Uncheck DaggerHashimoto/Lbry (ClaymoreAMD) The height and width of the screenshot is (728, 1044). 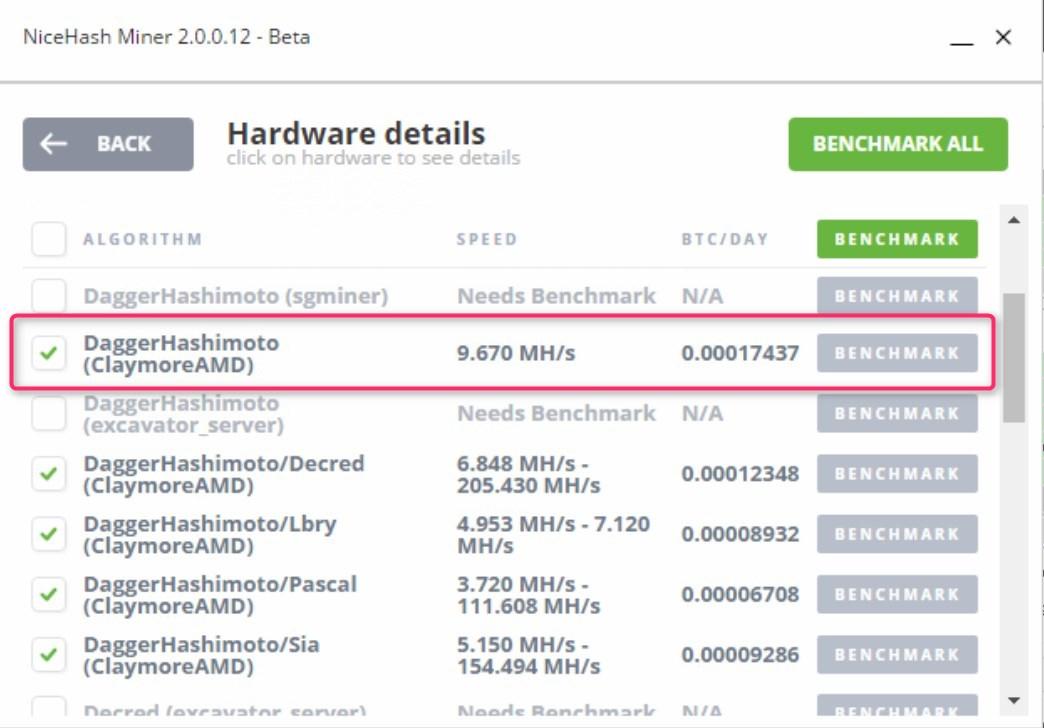[x=49, y=534]
